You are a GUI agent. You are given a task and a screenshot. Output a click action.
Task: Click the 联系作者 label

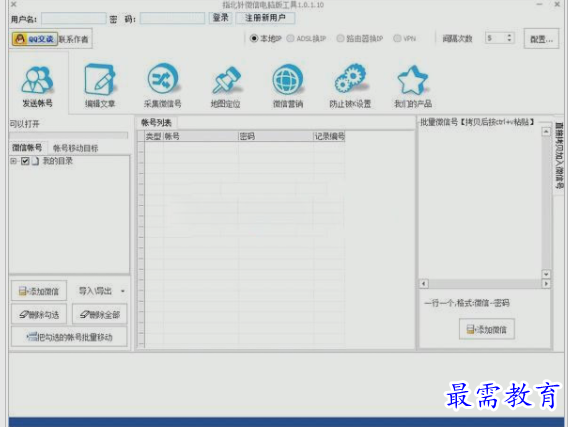tap(74, 39)
